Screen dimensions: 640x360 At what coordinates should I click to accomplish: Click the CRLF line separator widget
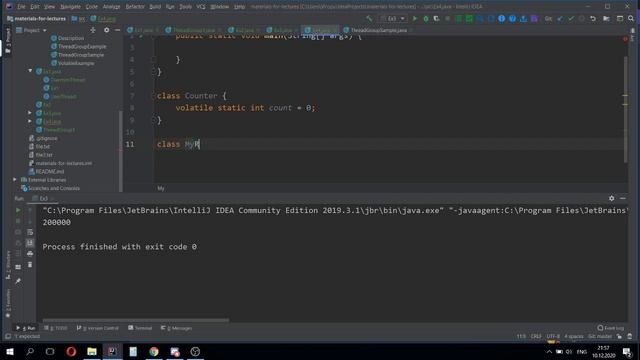pyautogui.click(x=536, y=337)
